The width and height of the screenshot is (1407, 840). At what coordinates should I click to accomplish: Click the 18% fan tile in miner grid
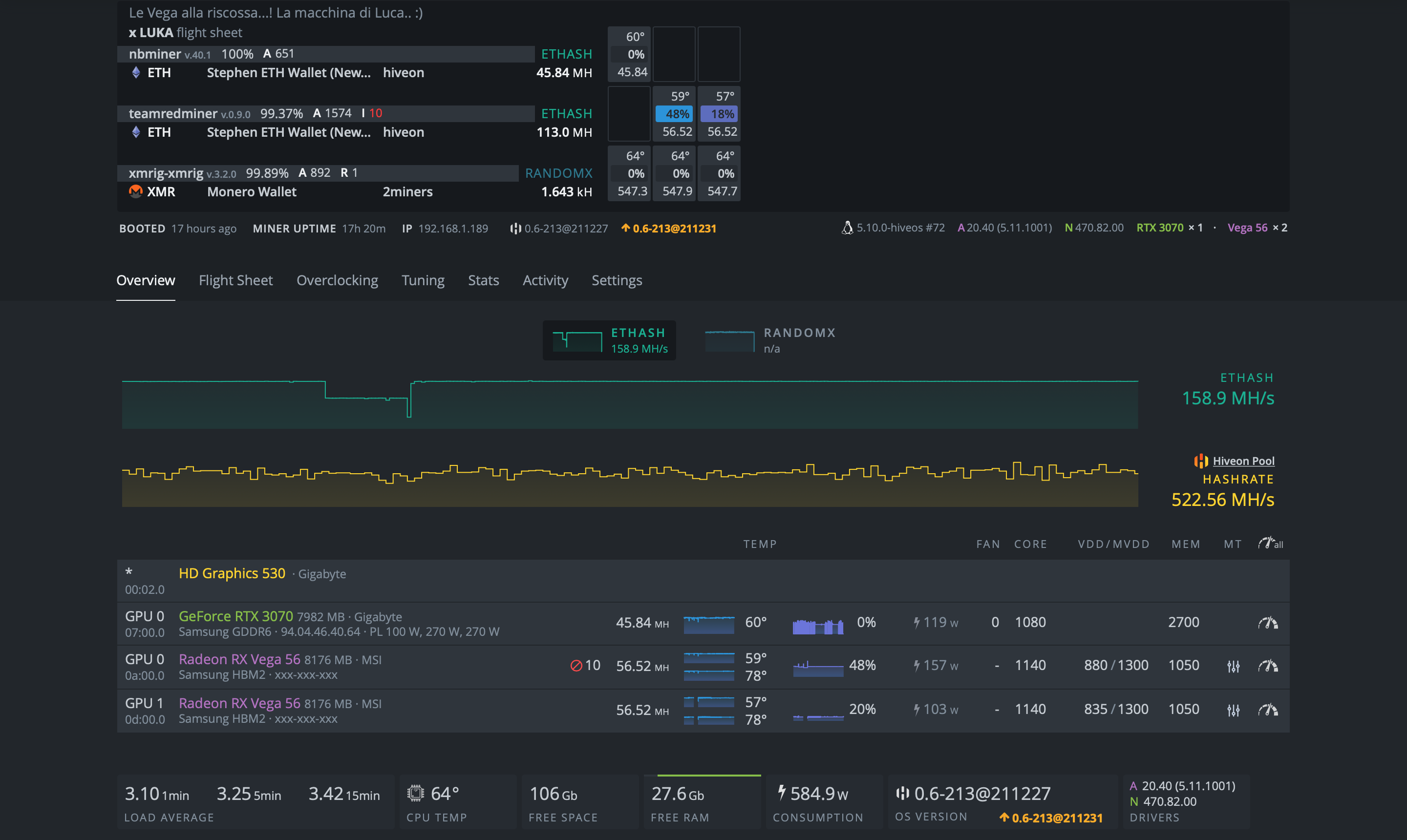(719, 114)
